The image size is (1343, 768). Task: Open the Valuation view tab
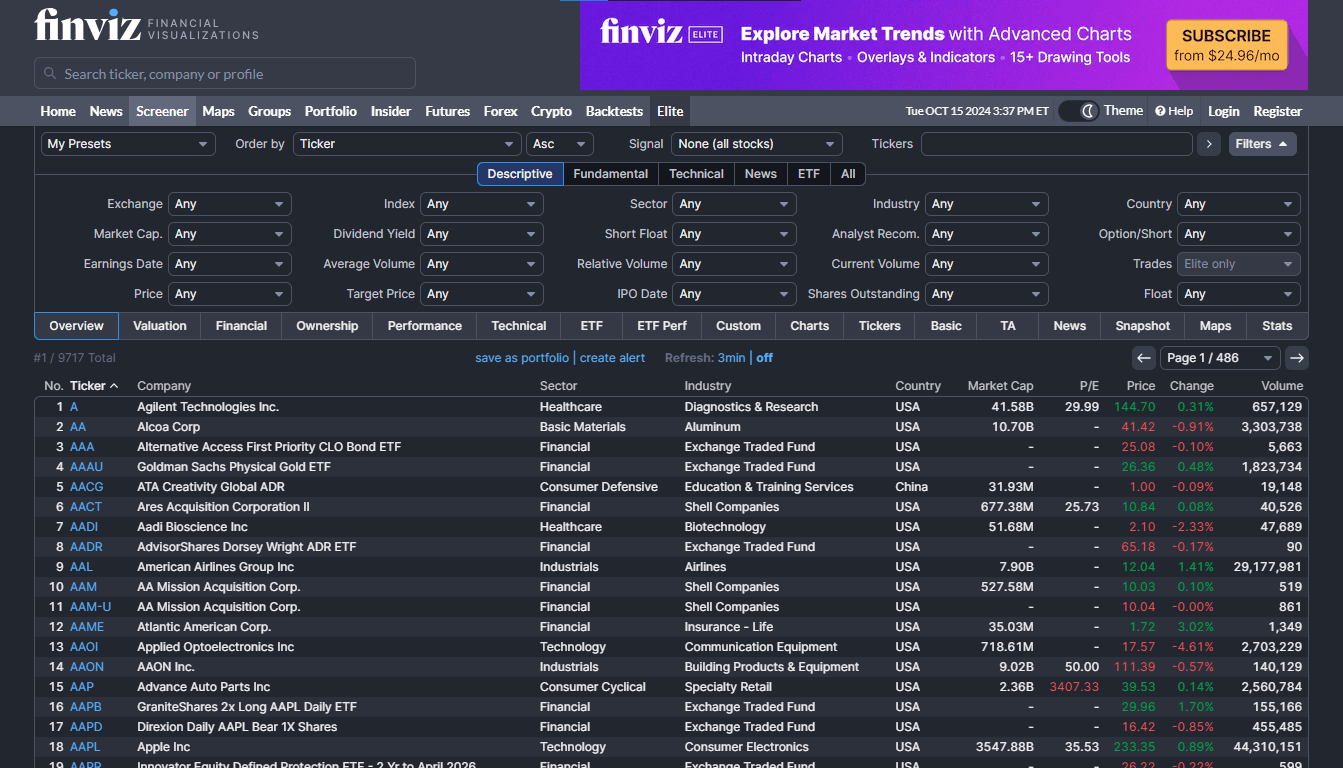(x=159, y=325)
